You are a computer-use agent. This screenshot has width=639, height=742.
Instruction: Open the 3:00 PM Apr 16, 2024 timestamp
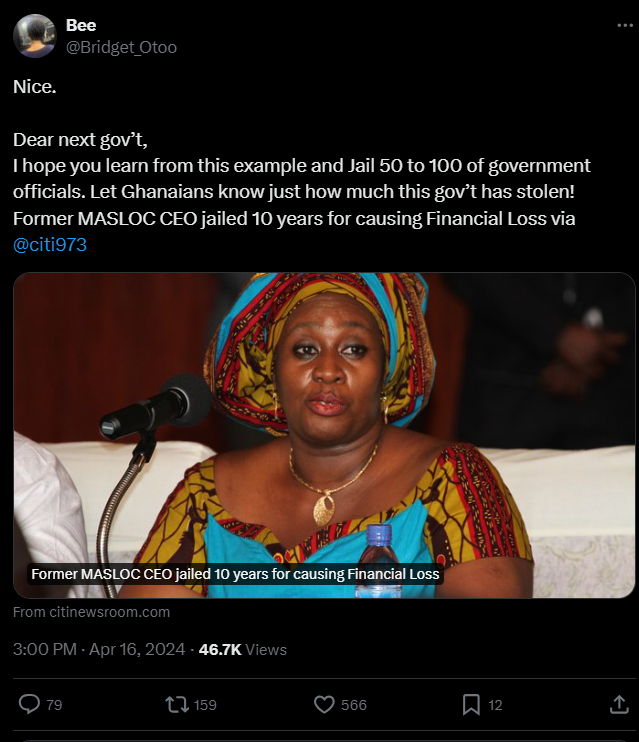pyautogui.click(x=99, y=649)
